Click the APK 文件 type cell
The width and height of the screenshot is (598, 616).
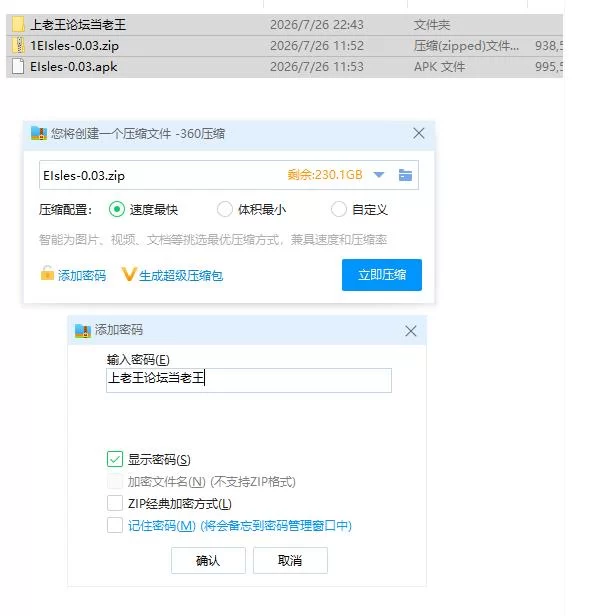click(439, 67)
